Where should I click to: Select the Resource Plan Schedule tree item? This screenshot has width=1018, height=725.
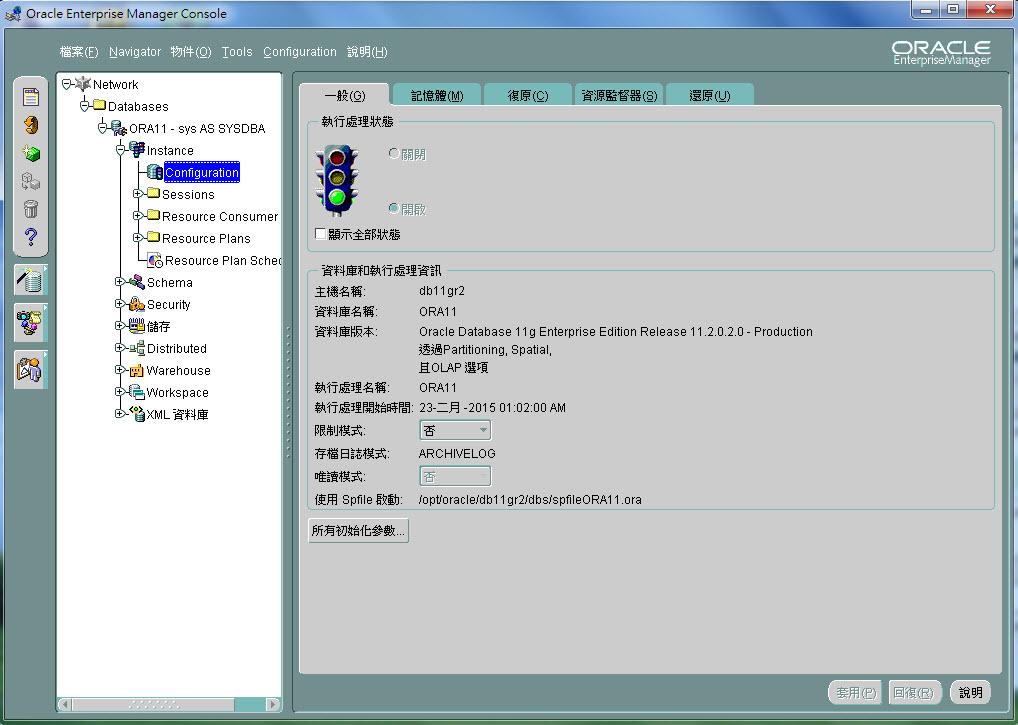point(223,260)
